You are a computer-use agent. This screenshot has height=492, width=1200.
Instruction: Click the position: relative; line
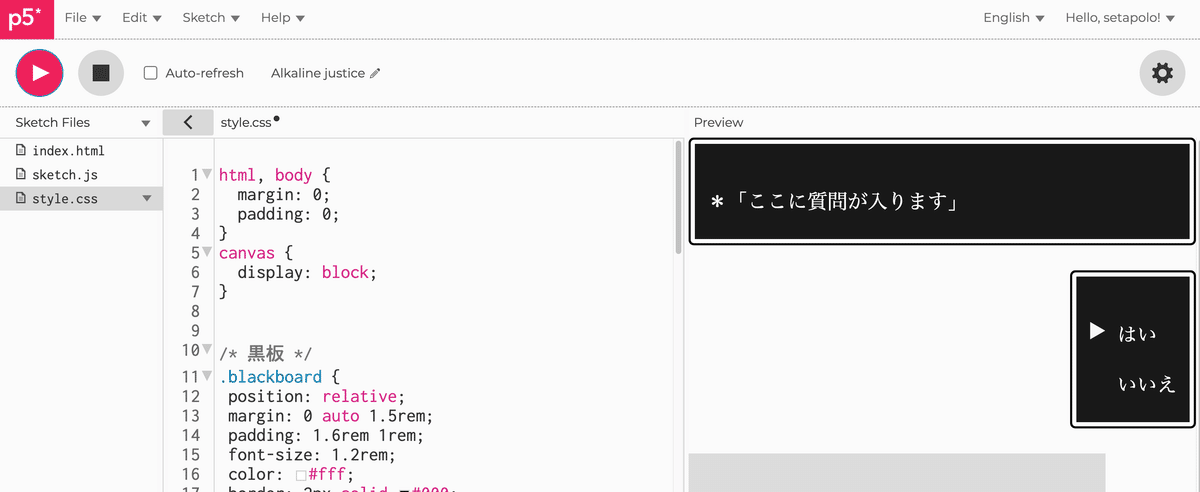click(315, 396)
